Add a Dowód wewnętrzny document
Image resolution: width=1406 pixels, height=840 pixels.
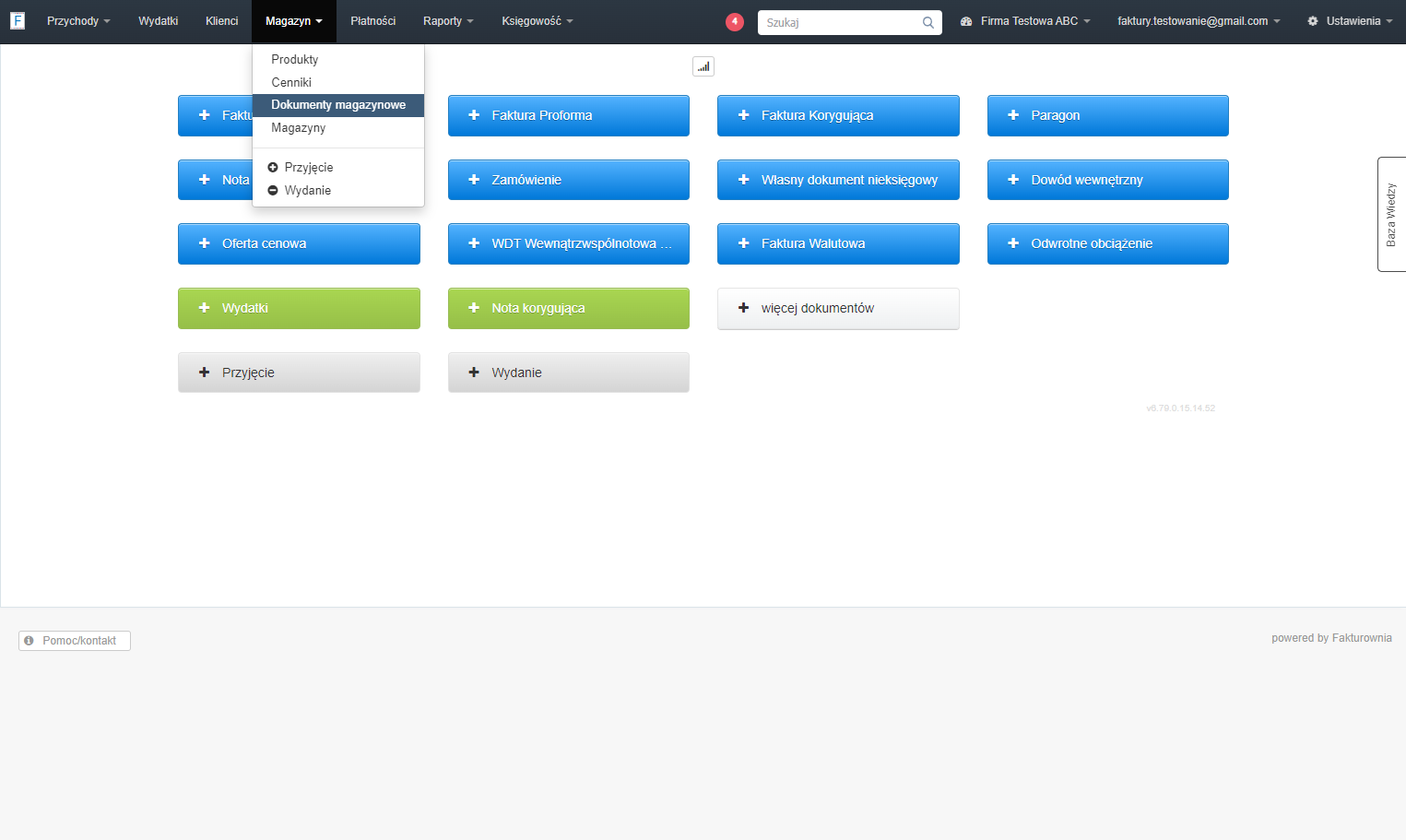pos(1108,180)
